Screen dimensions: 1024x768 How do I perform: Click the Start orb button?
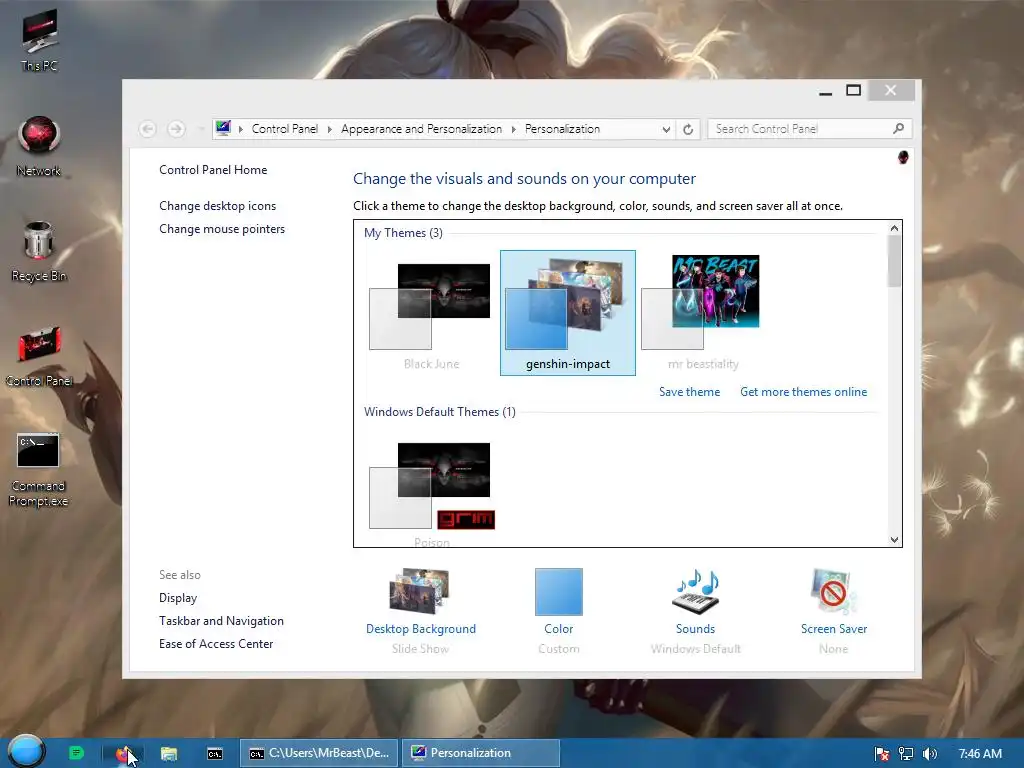point(25,752)
